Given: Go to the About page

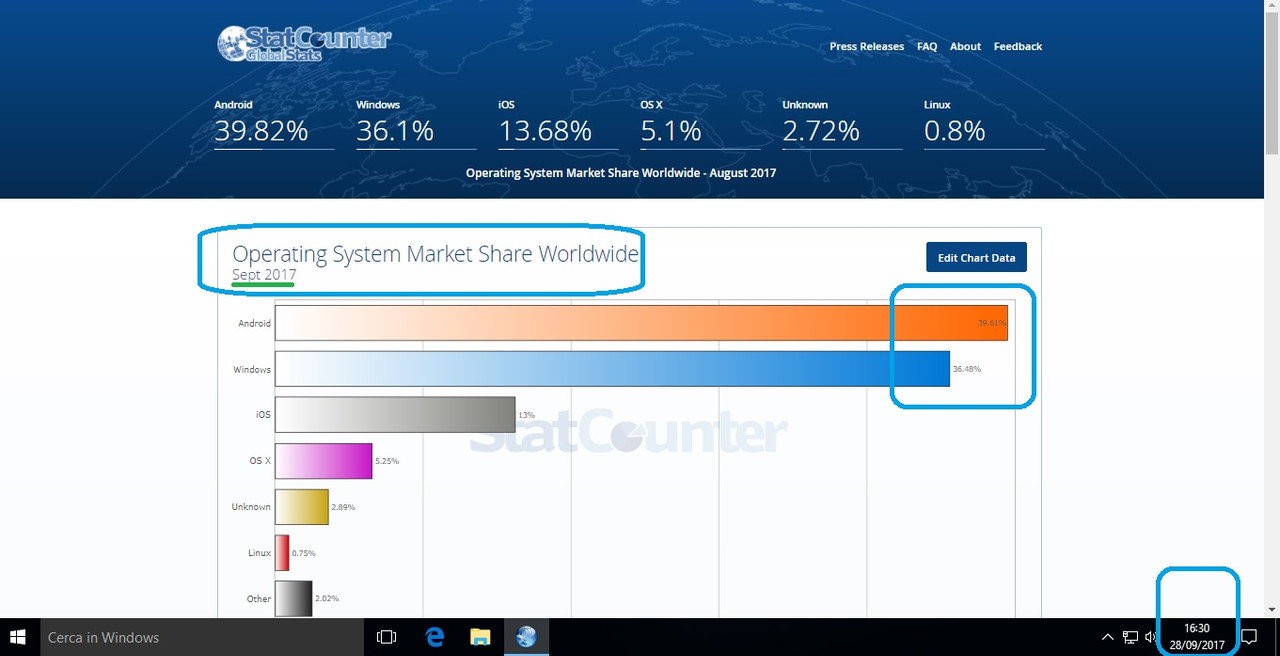Looking at the screenshot, I should [965, 46].
